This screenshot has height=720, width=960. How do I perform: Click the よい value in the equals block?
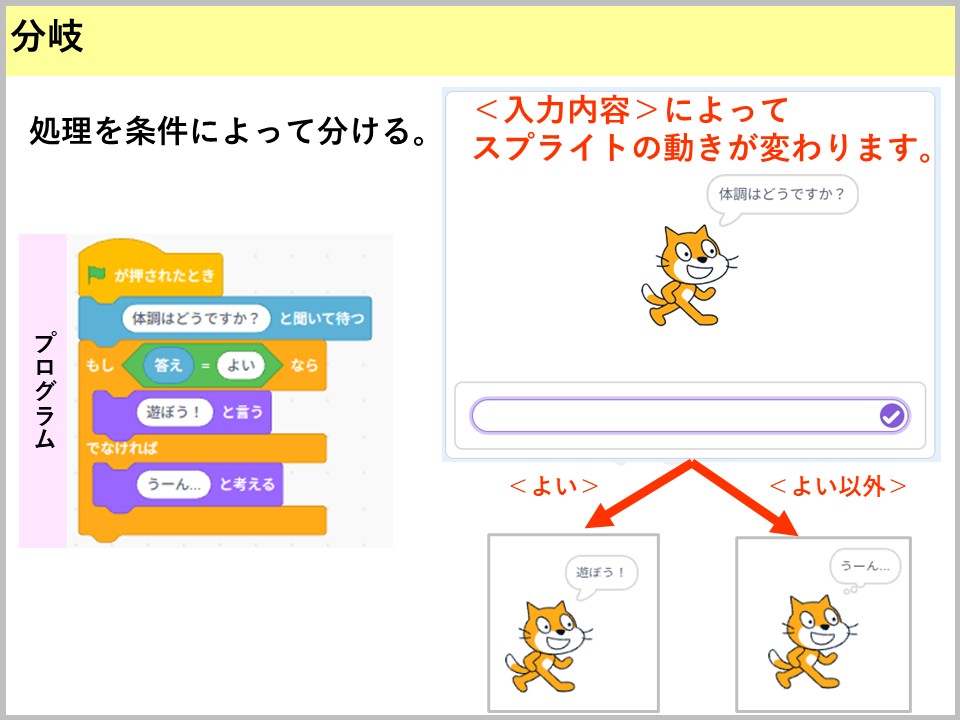point(242,366)
